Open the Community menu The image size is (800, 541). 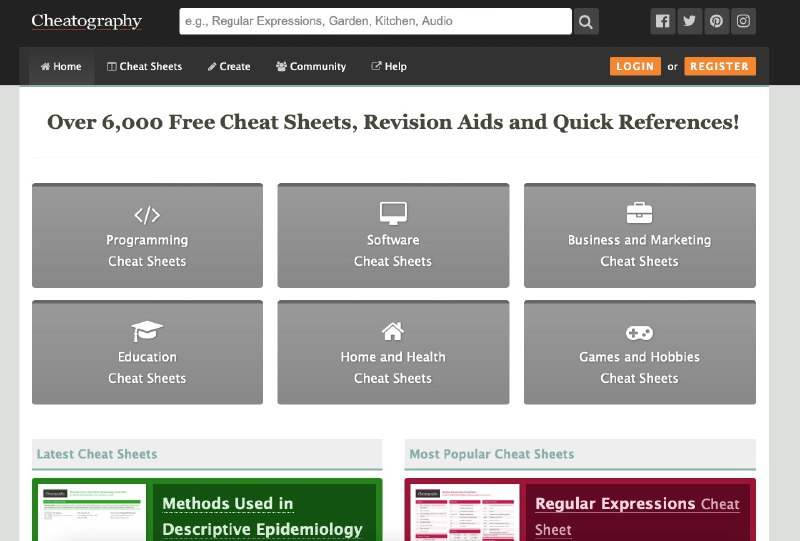point(311,66)
